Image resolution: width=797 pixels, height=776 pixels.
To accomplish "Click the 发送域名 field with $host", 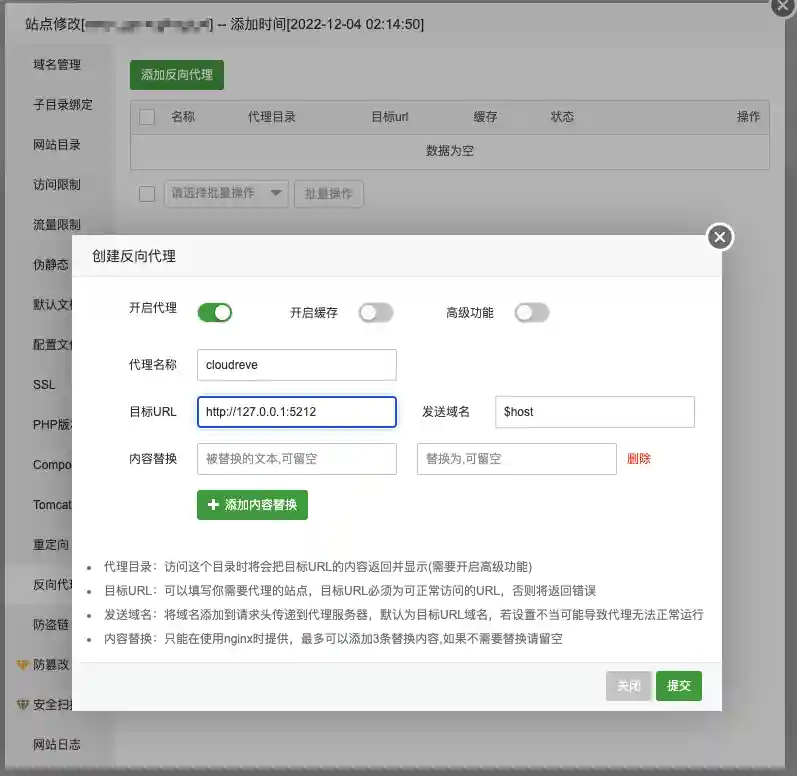I will (595, 412).
